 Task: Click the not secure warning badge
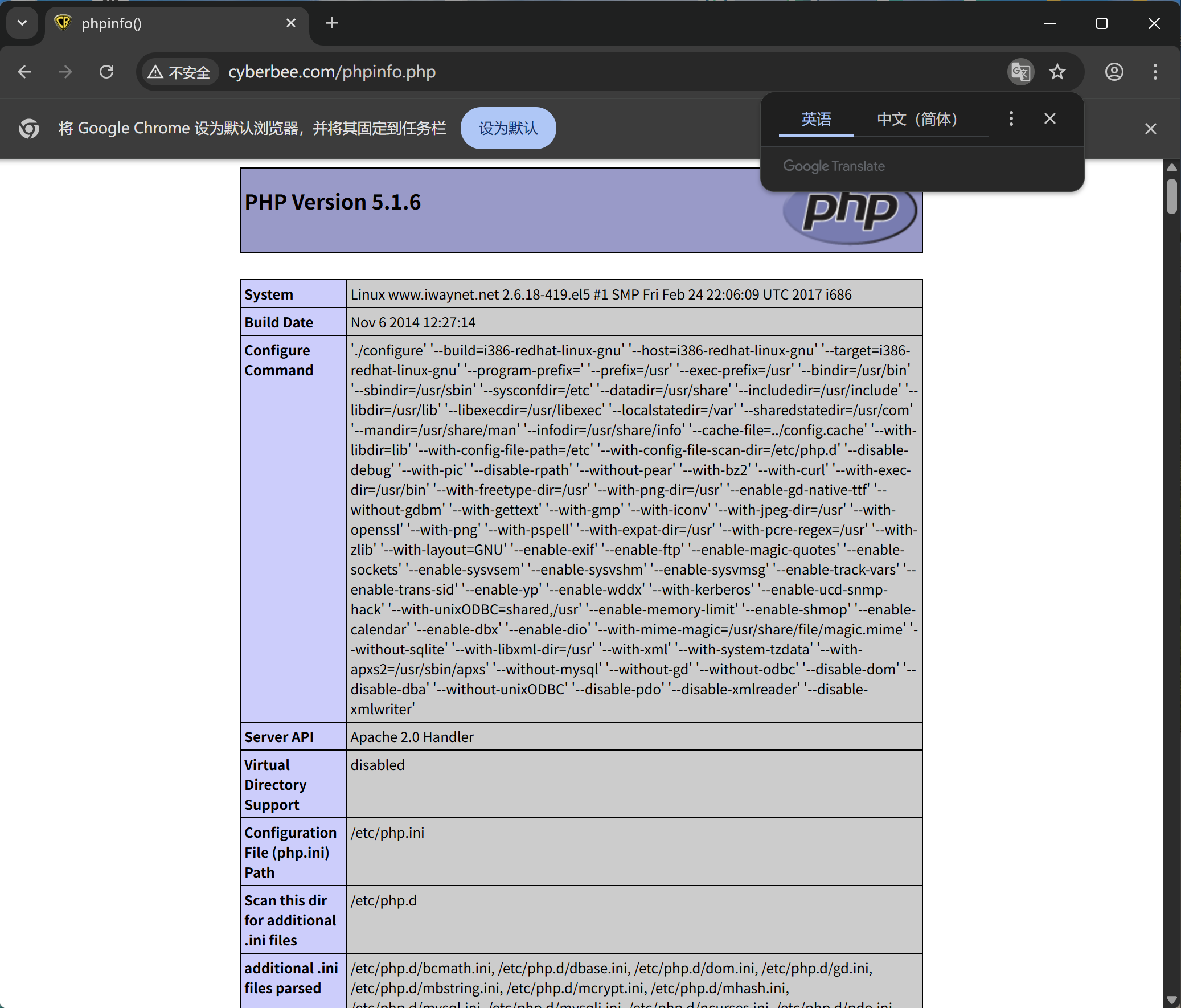point(179,72)
